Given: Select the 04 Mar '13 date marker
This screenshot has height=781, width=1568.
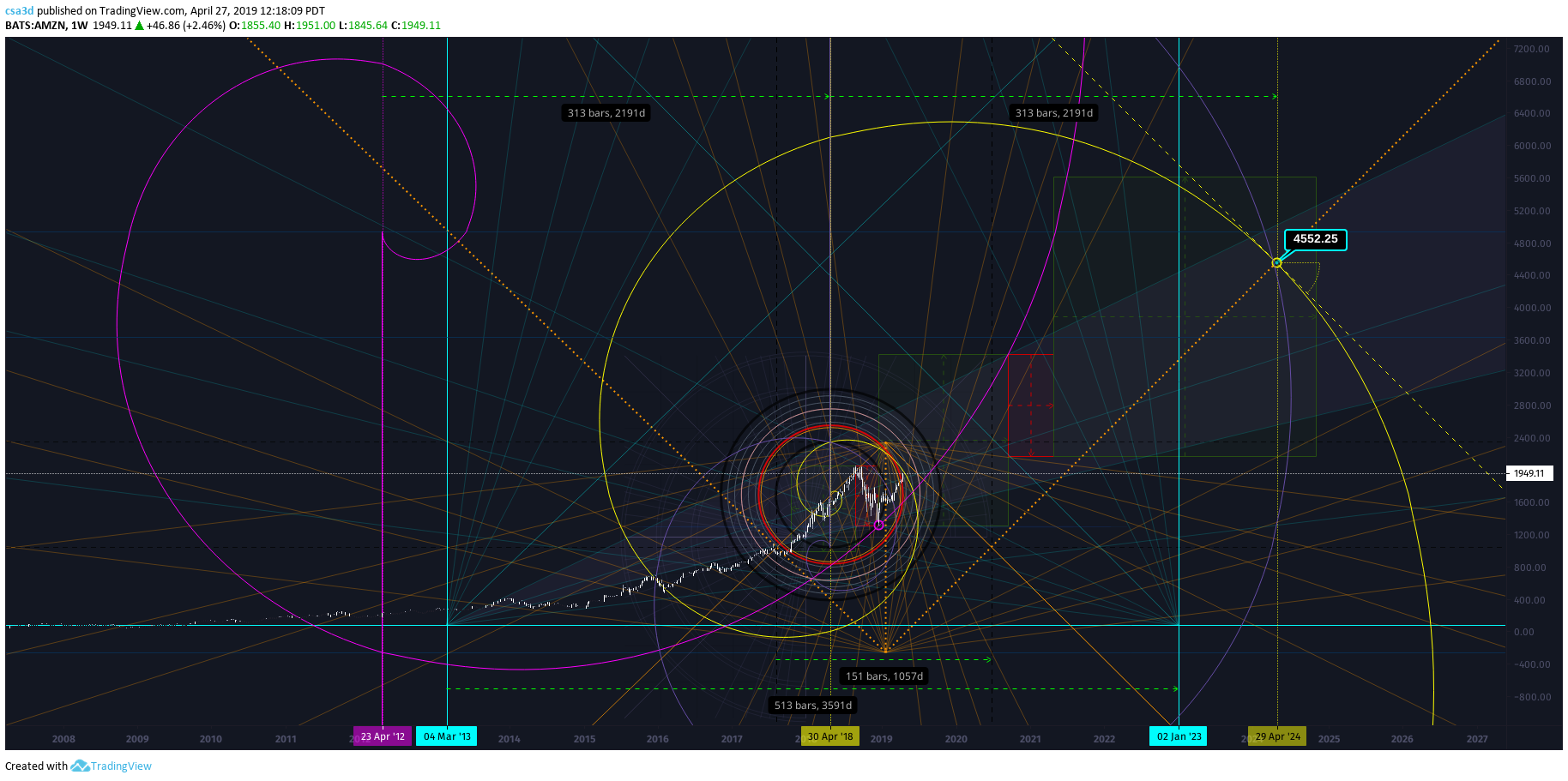Looking at the screenshot, I should [x=446, y=736].
